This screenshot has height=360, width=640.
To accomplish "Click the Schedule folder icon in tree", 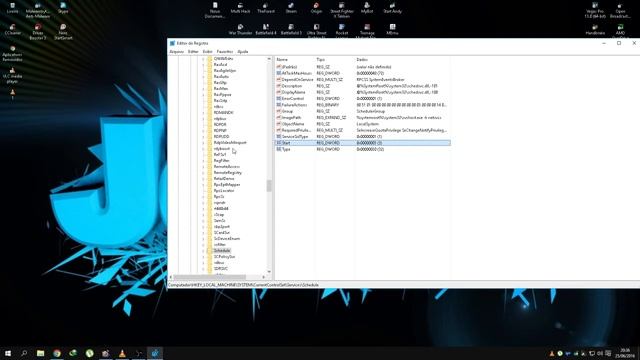I will click(210, 251).
